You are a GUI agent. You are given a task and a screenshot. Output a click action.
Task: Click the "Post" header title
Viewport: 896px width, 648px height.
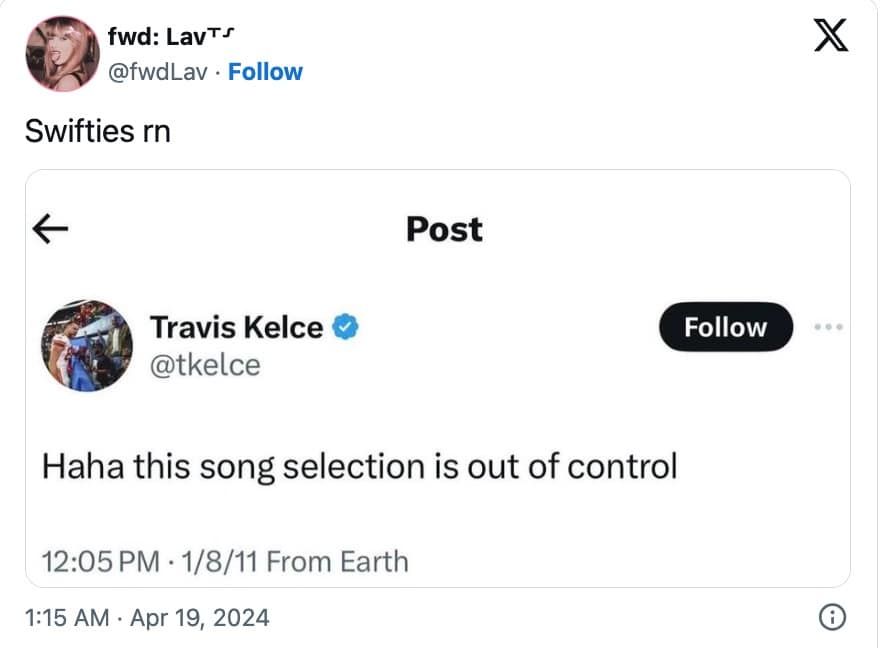(444, 229)
